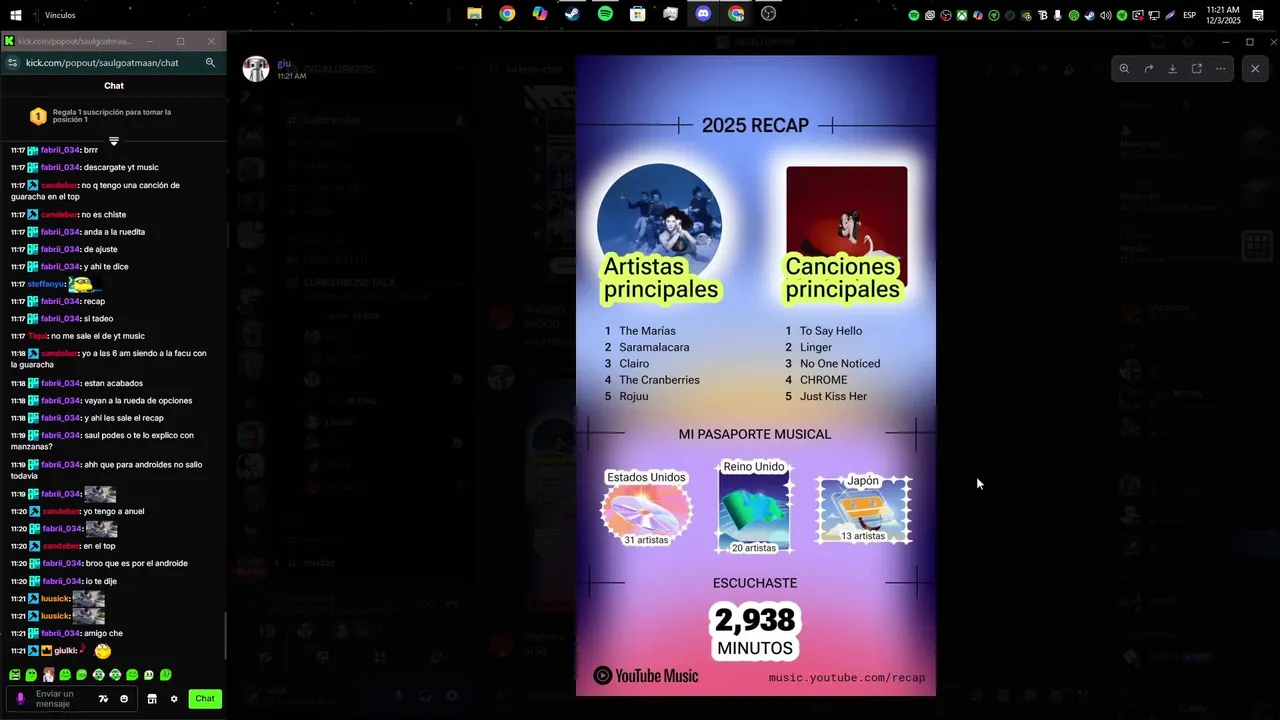Viewport: 1280px width, 720px height.
Task: Click username steffanyn in chat
Action: 46,284
